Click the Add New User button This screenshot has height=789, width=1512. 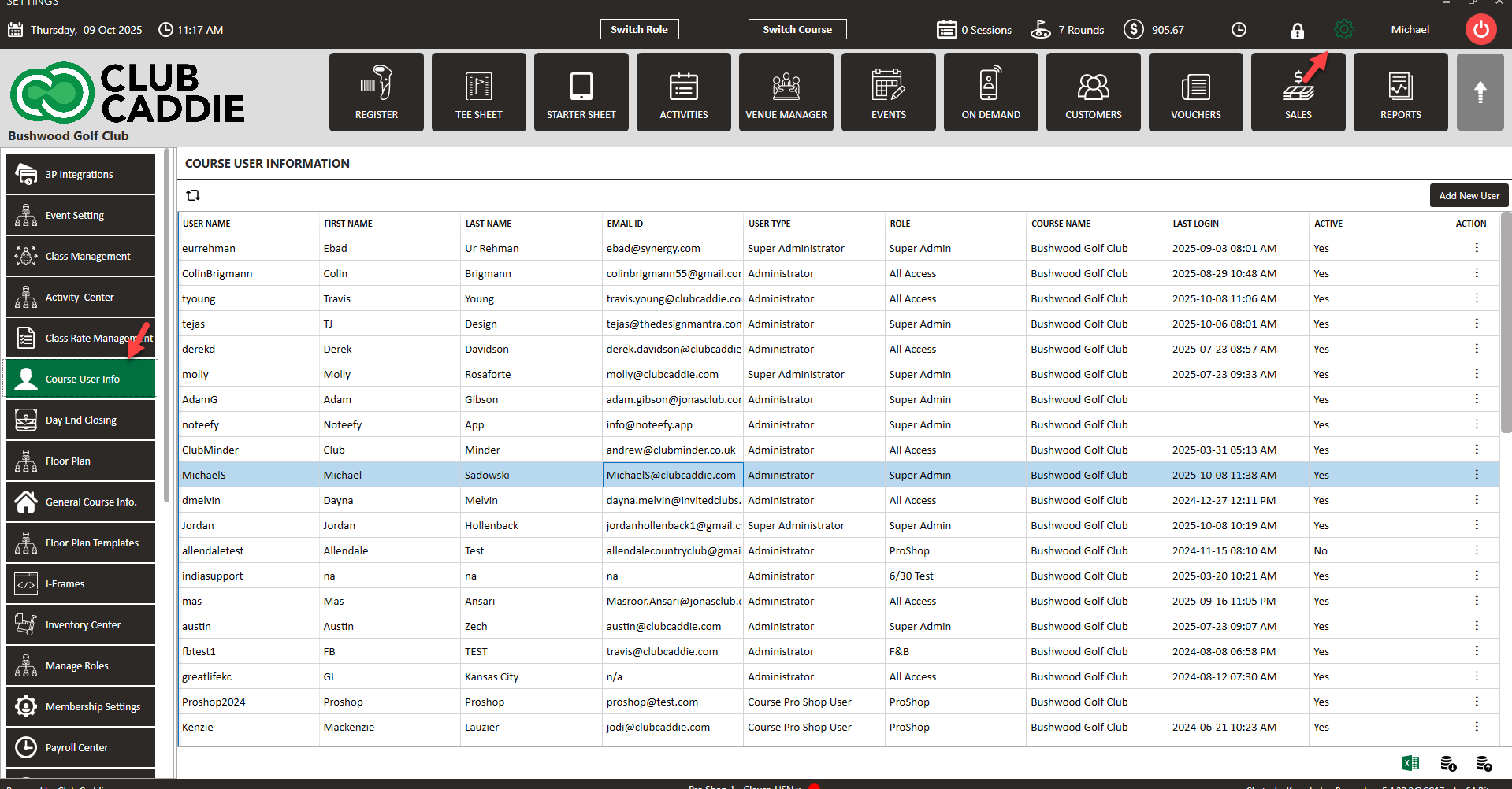(1469, 196)
